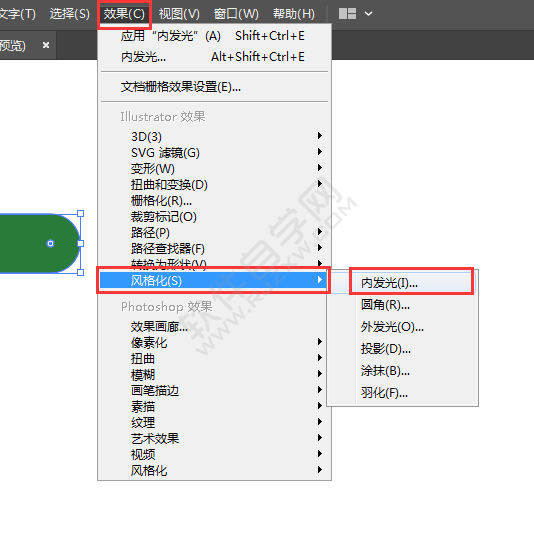The image size is (534, 533).
Task: Expand the 艺术效果 submenu
Action: point(215,438)
